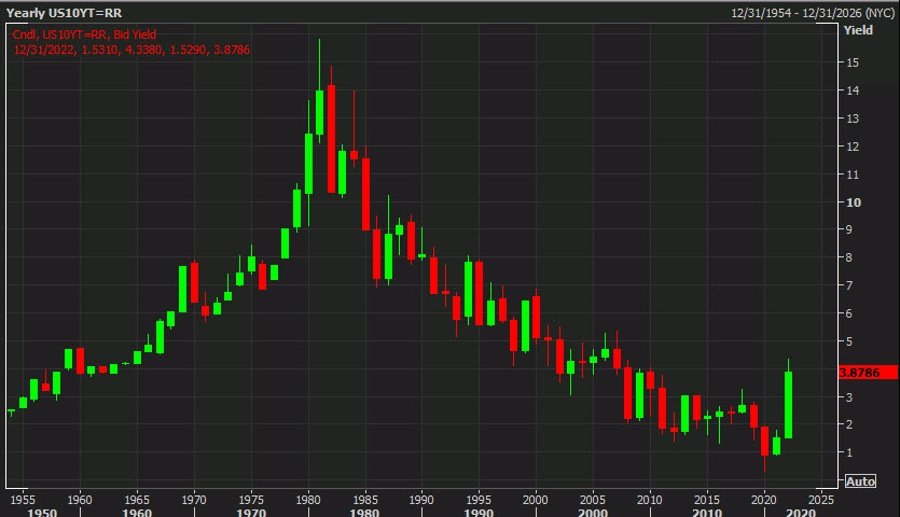
Task: Click the Auto scale button
Action: coord(860,481)
